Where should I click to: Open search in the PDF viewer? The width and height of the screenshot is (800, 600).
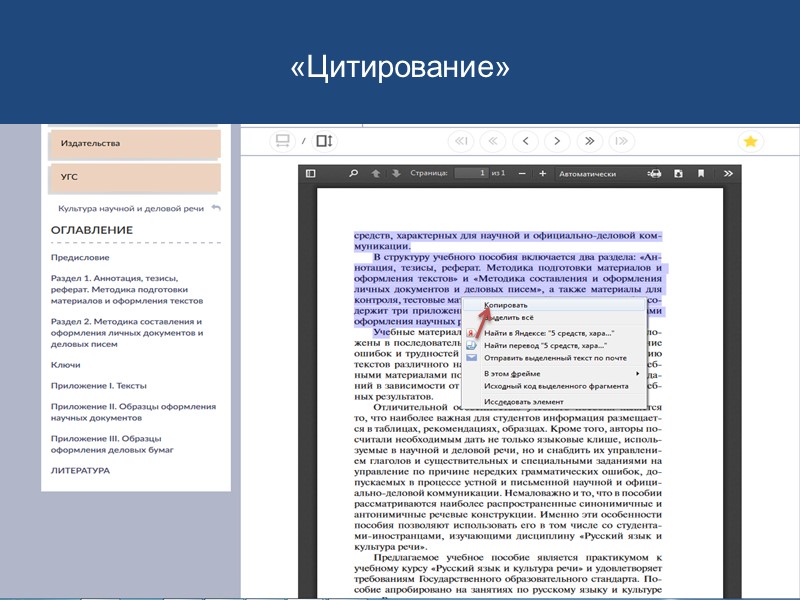353,173
